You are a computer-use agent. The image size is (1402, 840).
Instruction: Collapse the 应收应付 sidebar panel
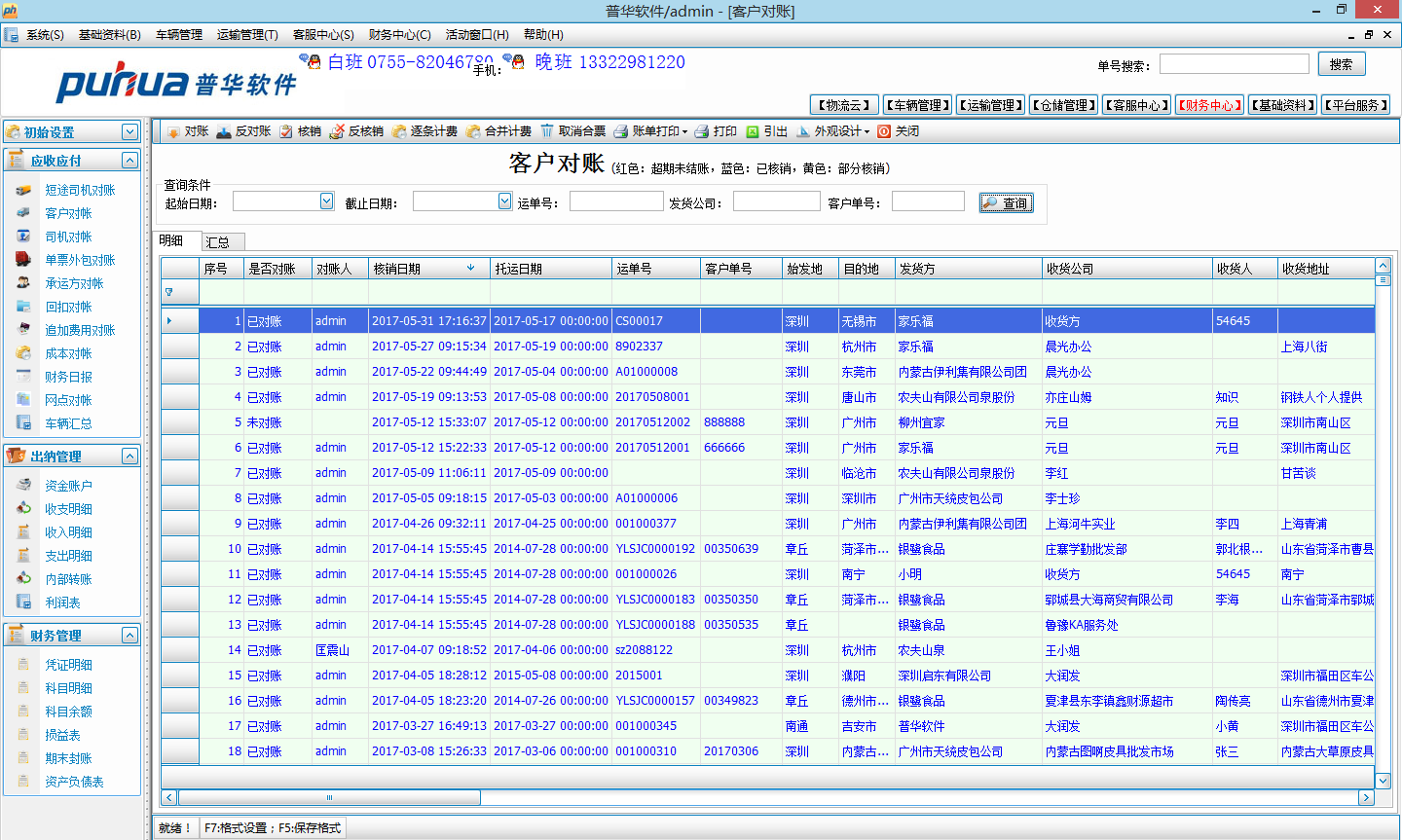tap(129, 160)
